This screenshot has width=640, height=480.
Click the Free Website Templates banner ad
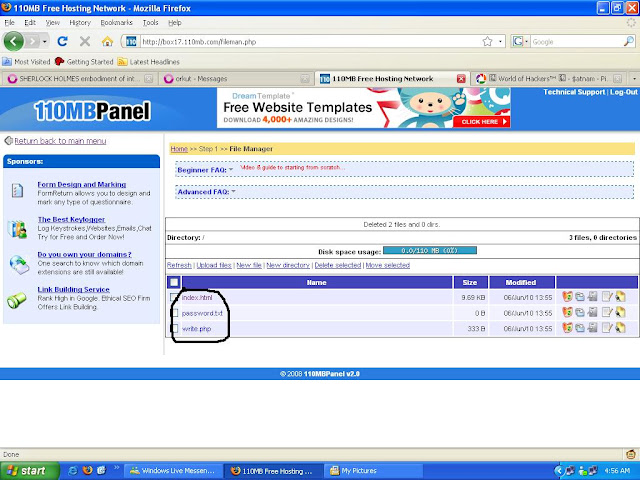pyautogui.click(x=364, y=108)
